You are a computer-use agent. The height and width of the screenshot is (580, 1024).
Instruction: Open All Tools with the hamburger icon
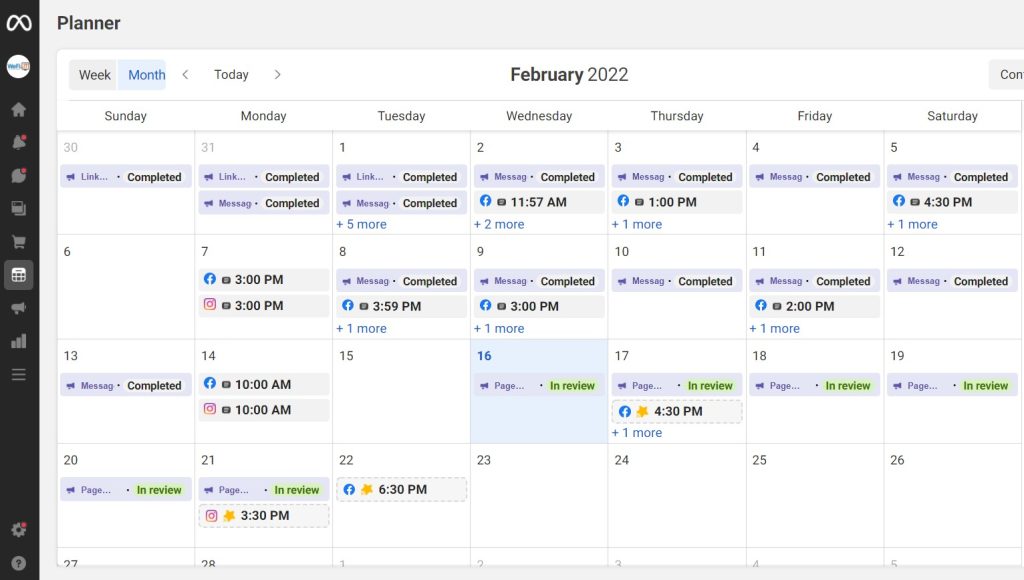click(18, 374)
